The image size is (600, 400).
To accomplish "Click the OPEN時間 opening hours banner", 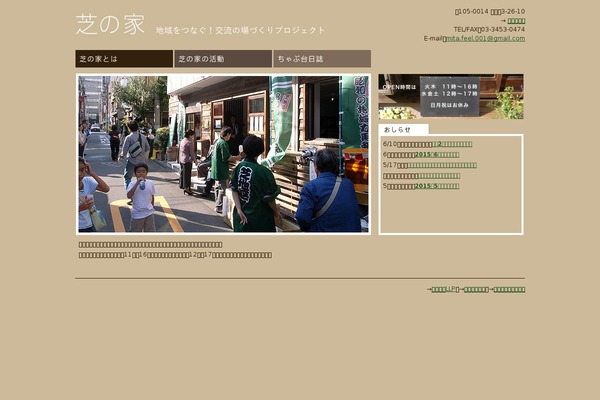I will pos(451,96).
